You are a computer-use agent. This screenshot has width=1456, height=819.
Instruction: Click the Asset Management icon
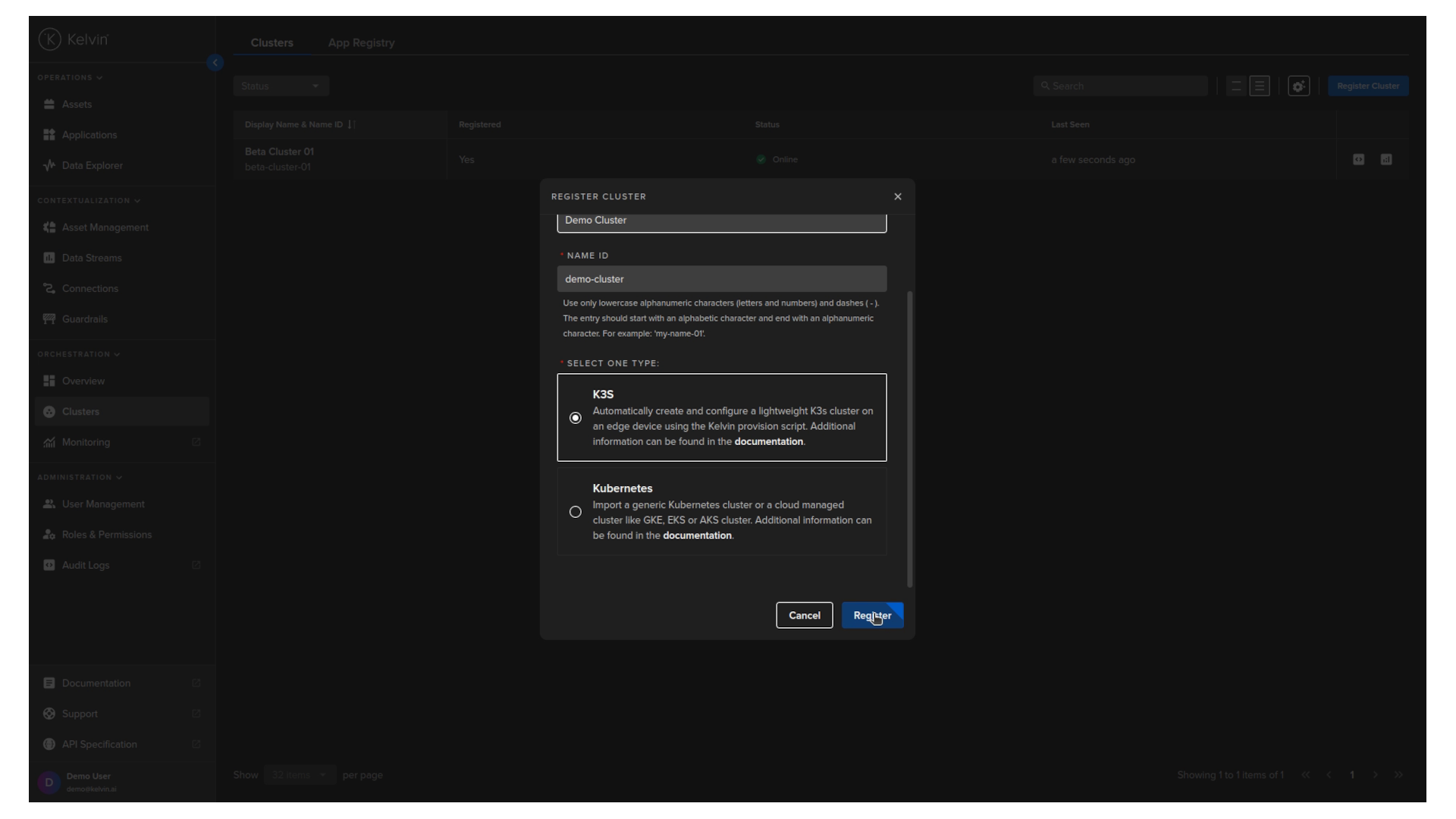(x=49, y=227)
